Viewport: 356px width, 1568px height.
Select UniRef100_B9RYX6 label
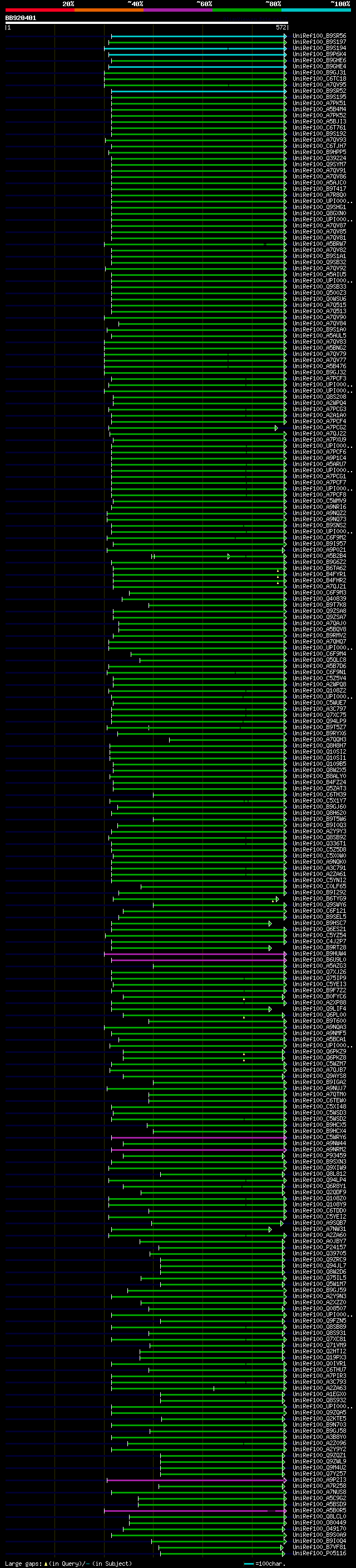tap(319, 734)
